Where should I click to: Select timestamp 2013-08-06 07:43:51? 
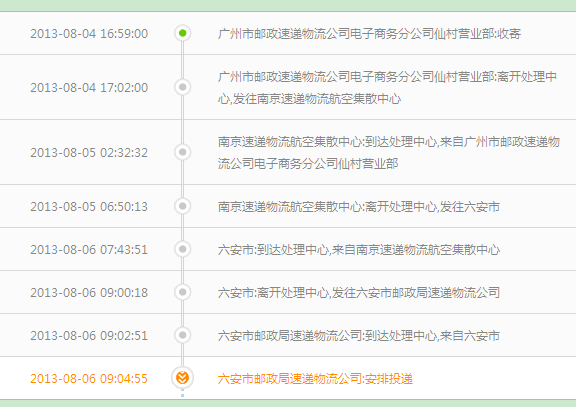tap(89, 250)
